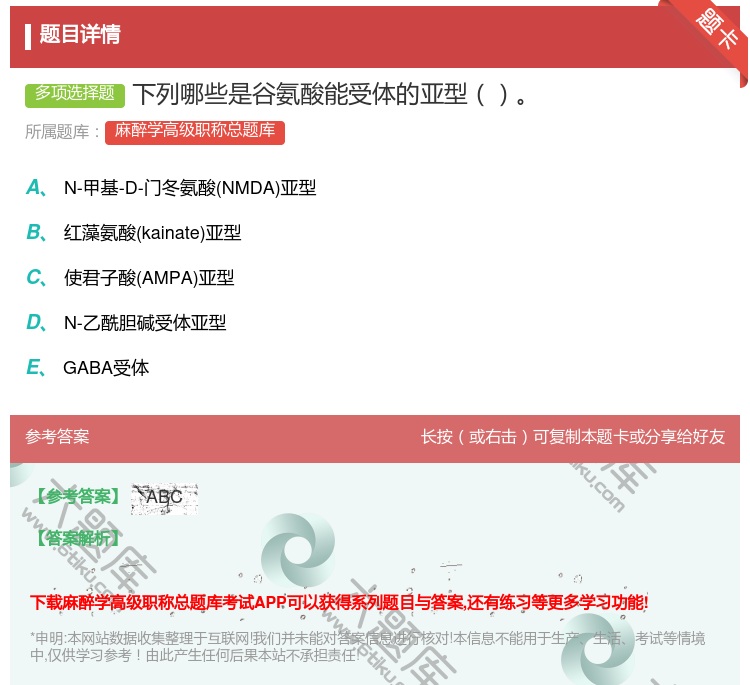Click the 【答案解析】 green label

point(78,539)
